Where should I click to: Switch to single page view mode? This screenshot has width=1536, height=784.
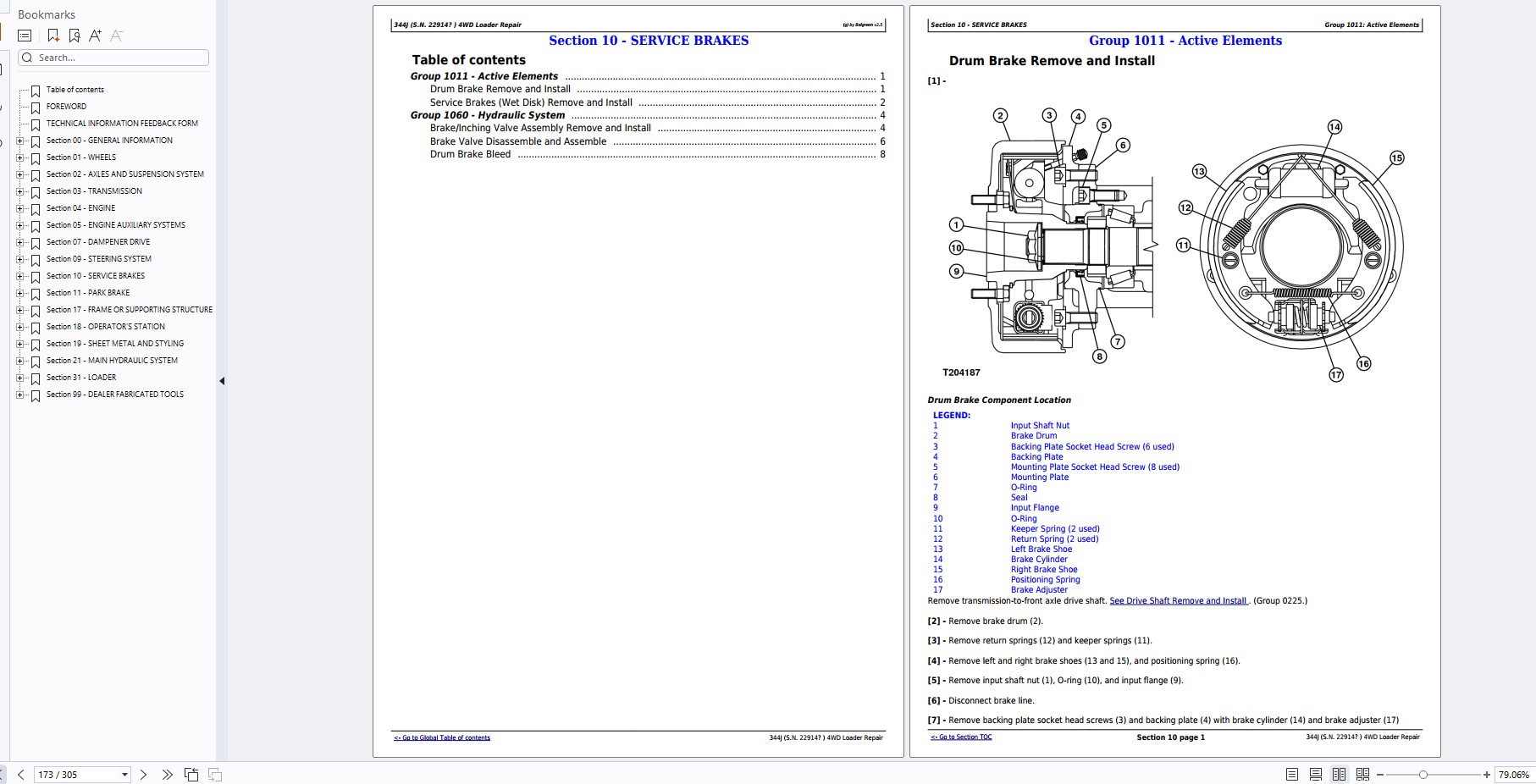(1291, 775)
